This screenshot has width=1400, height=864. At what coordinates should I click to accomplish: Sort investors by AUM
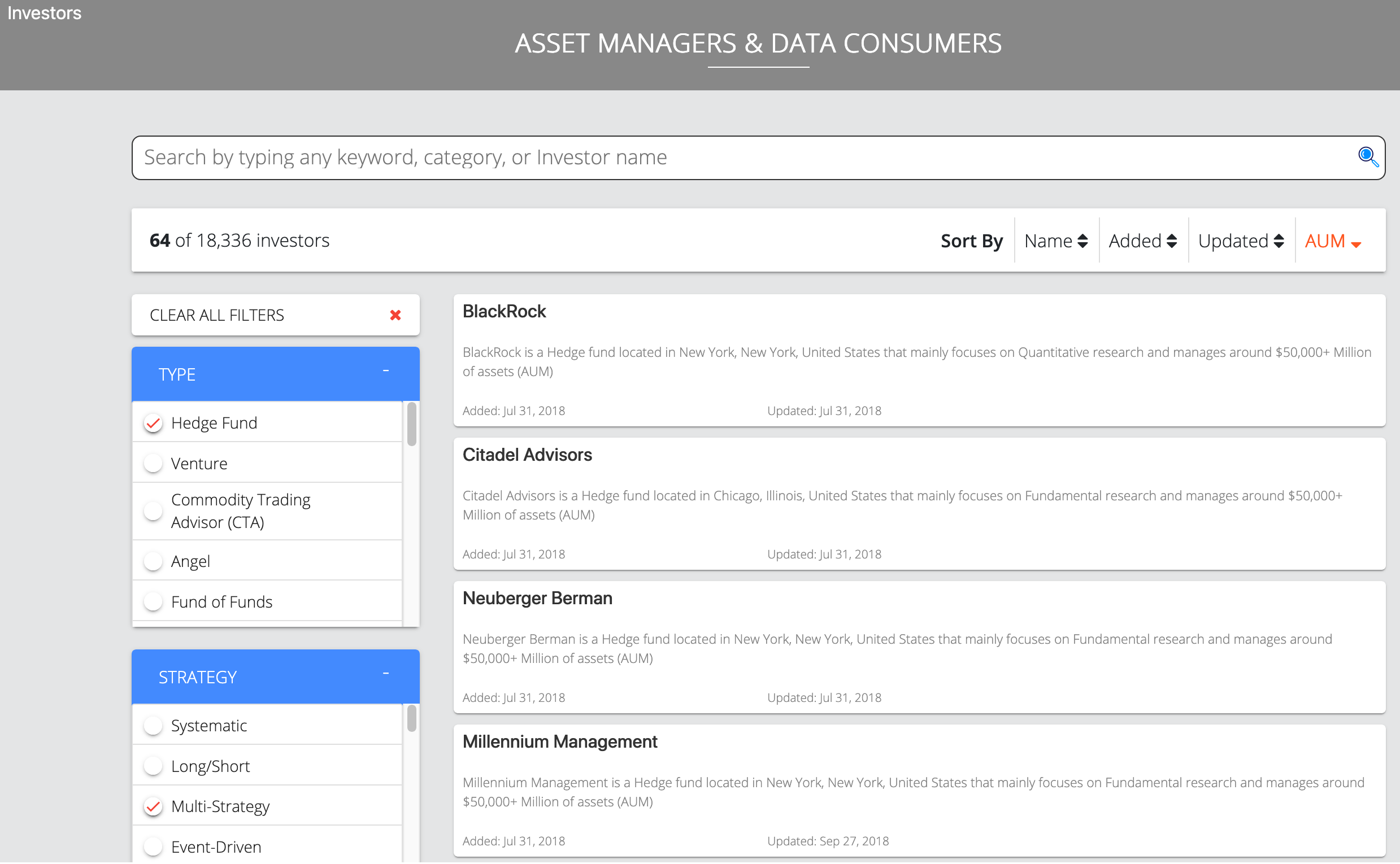tap(1334, 241)
